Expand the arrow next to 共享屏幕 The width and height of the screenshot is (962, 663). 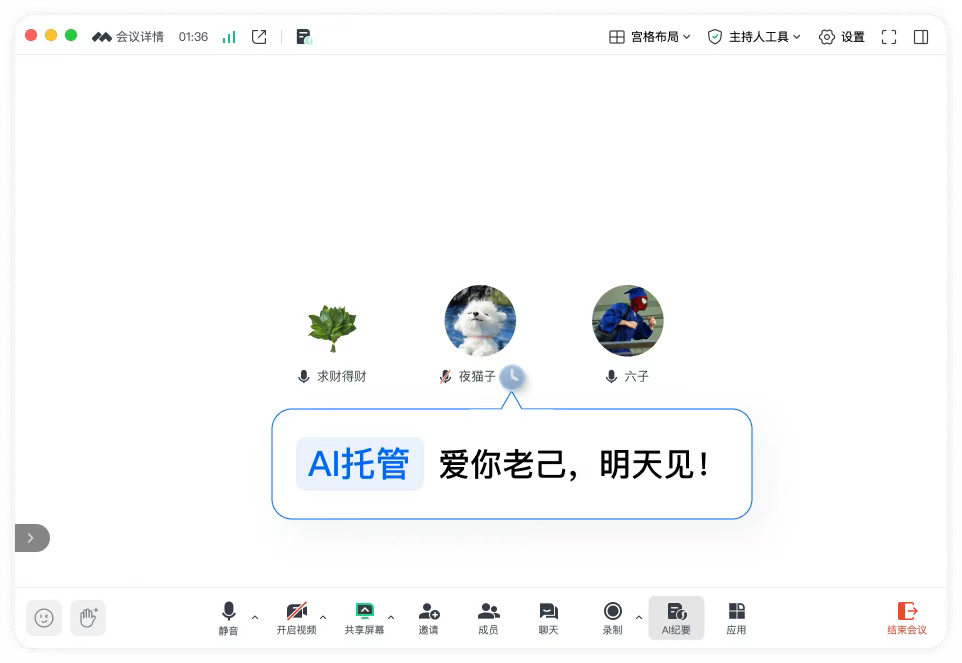click(391, 617)
